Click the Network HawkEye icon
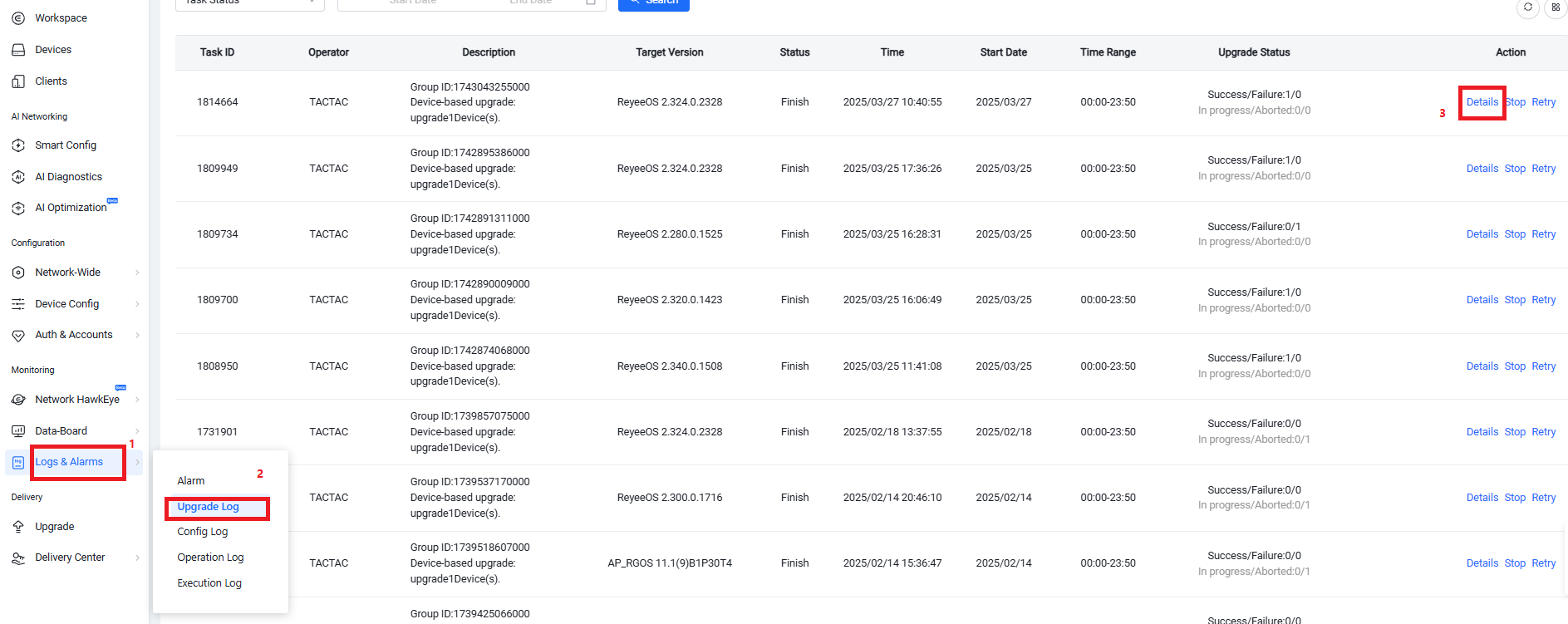The width and height of the screenshot is (1568, 624). click(18, 400)
